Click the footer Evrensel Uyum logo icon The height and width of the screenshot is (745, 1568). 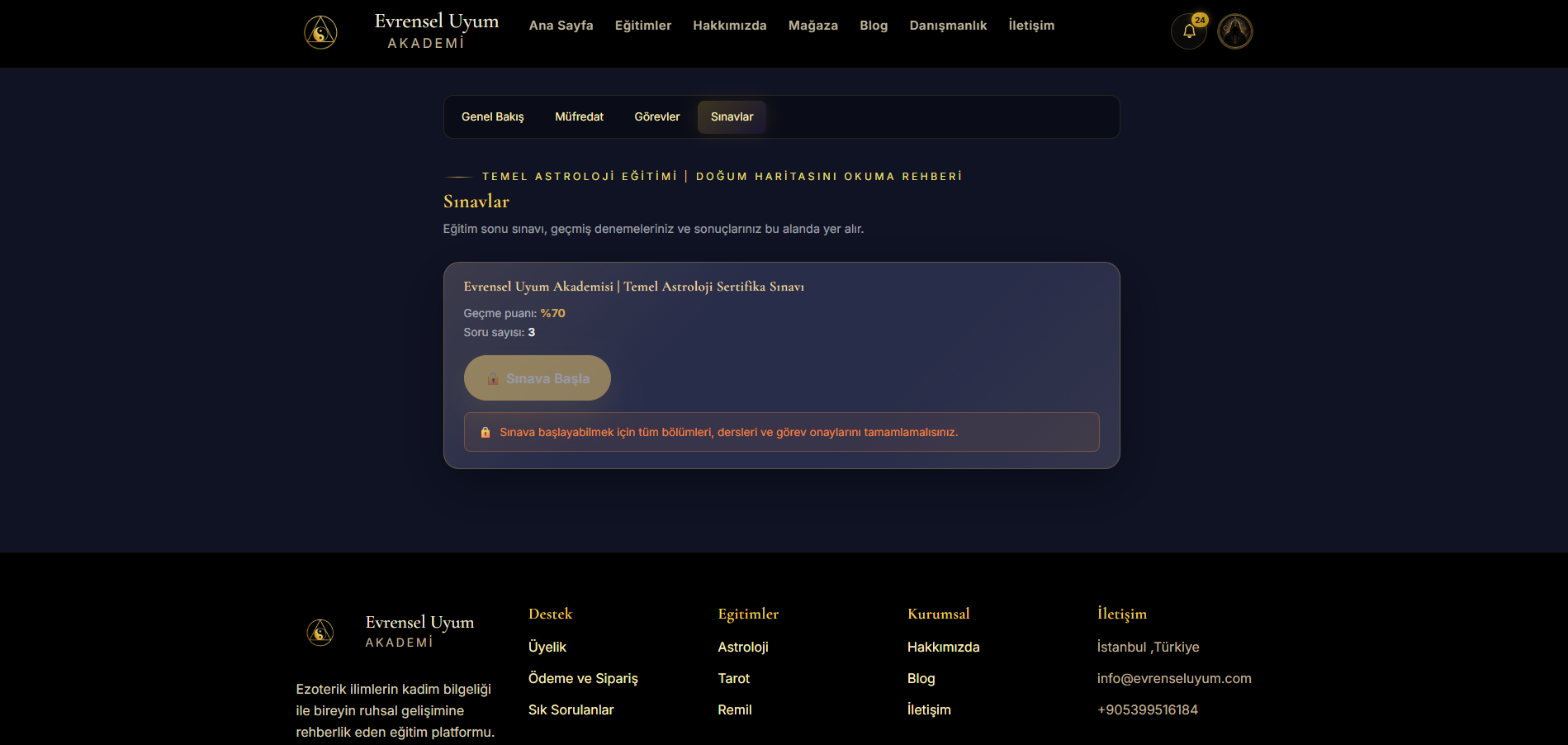point(320,633)
